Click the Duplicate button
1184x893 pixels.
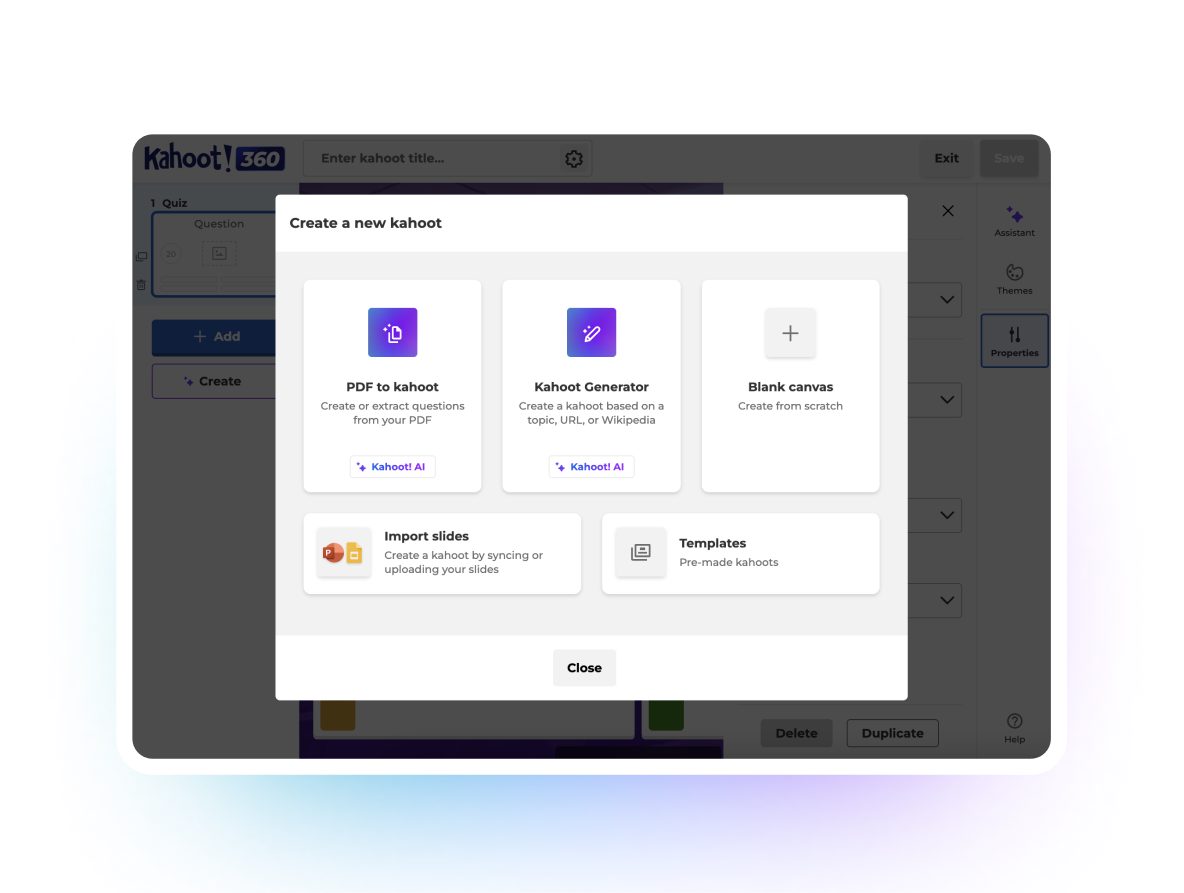point(892,733)
